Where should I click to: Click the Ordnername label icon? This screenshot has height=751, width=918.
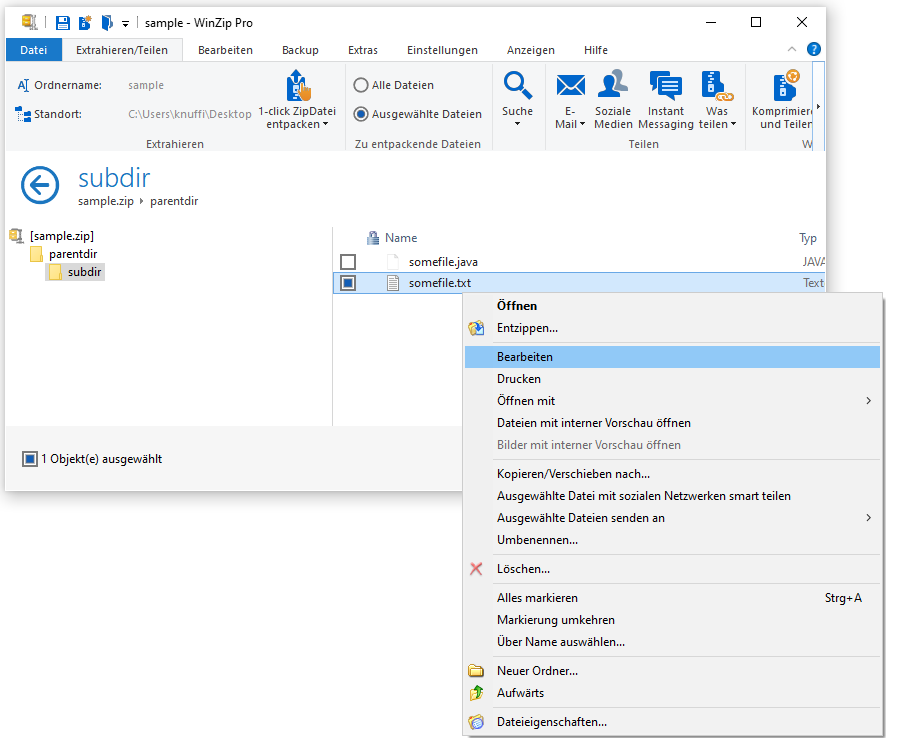[23, 85]
